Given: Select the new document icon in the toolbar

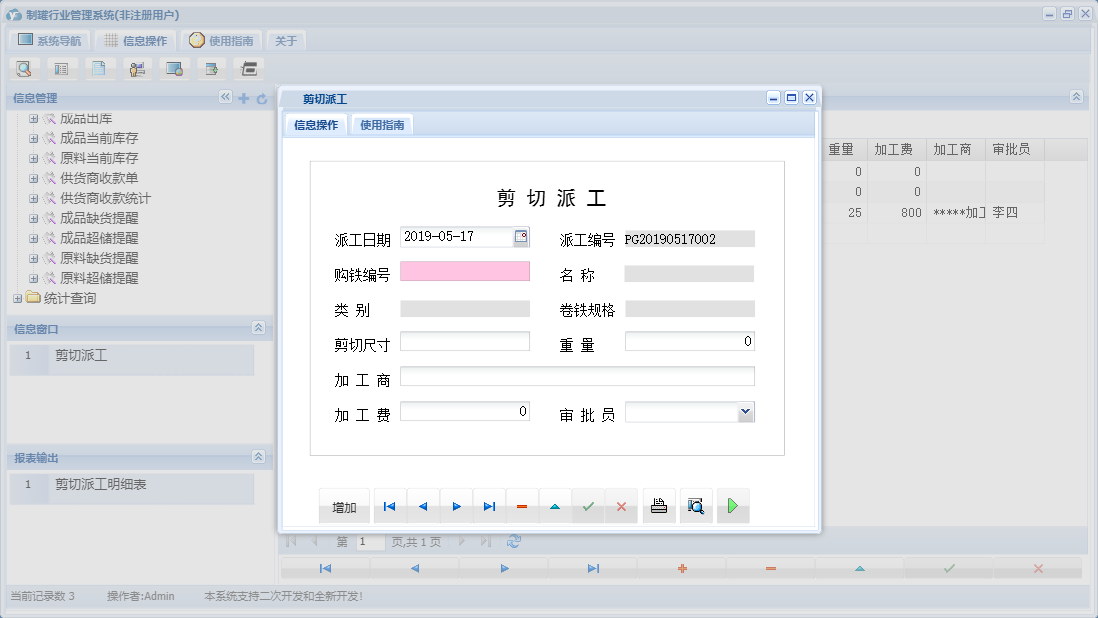Looking at the screenshot, I should click(x=98, y=68).
